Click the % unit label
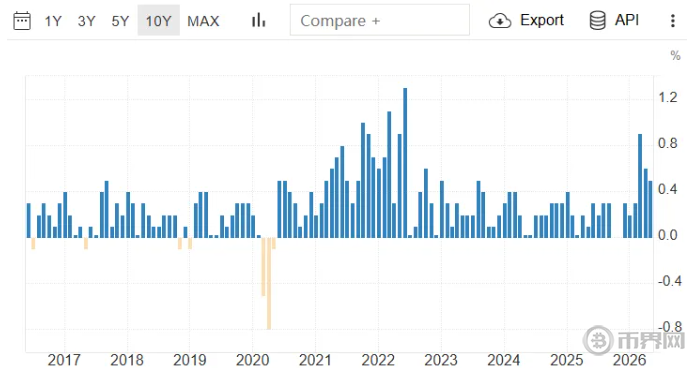The height and width of the screenshot is (368, 696). pos(675,56)
